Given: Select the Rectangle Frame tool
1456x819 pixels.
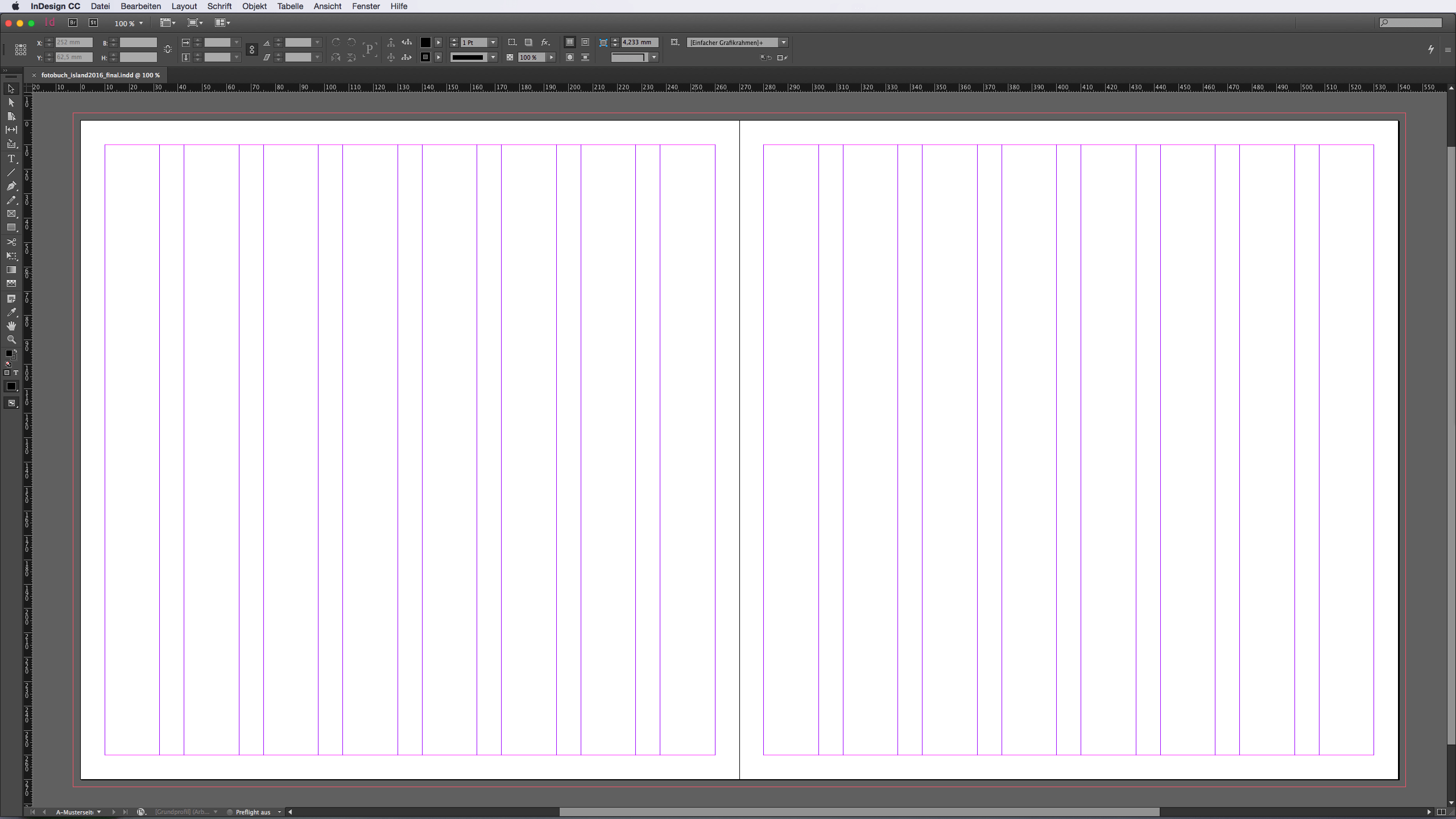Looking at the screenshot, I should click(11, 214).
